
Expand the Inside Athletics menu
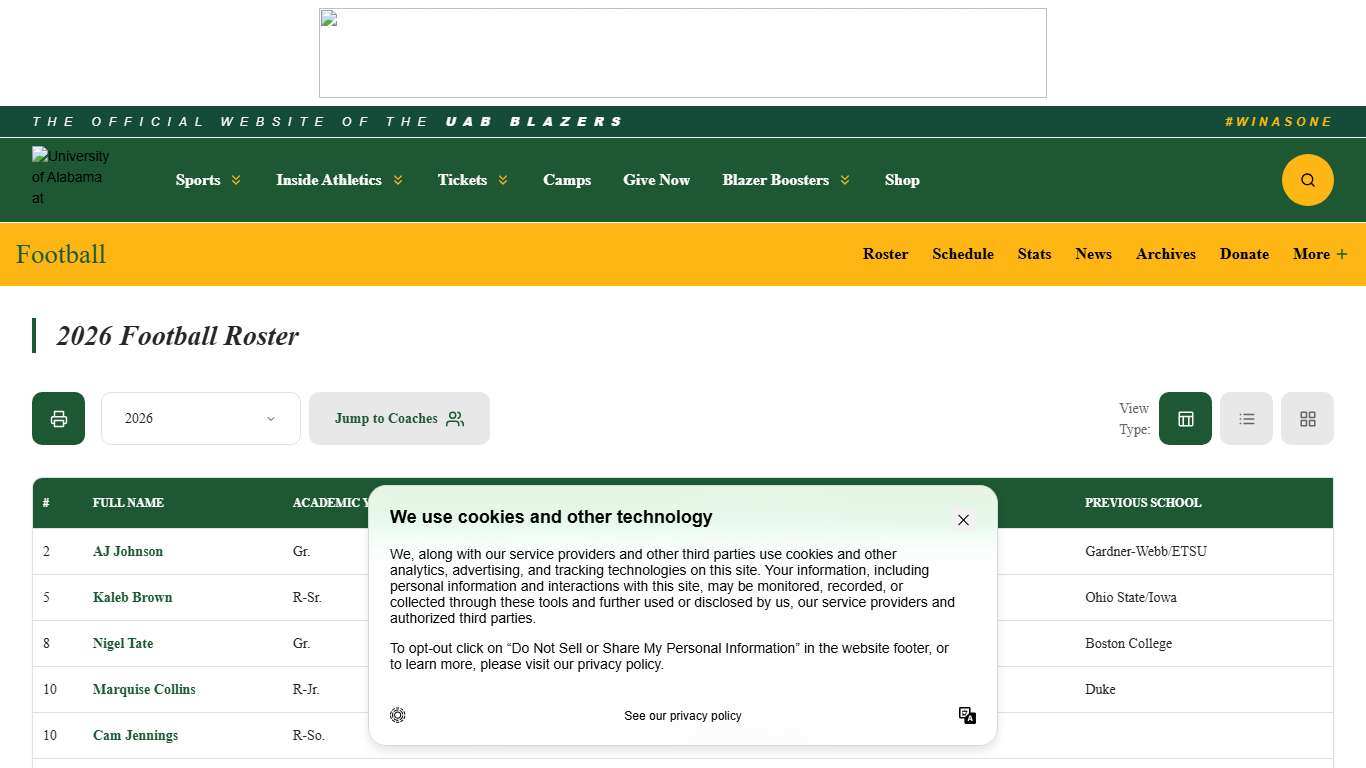coord(339,180)
